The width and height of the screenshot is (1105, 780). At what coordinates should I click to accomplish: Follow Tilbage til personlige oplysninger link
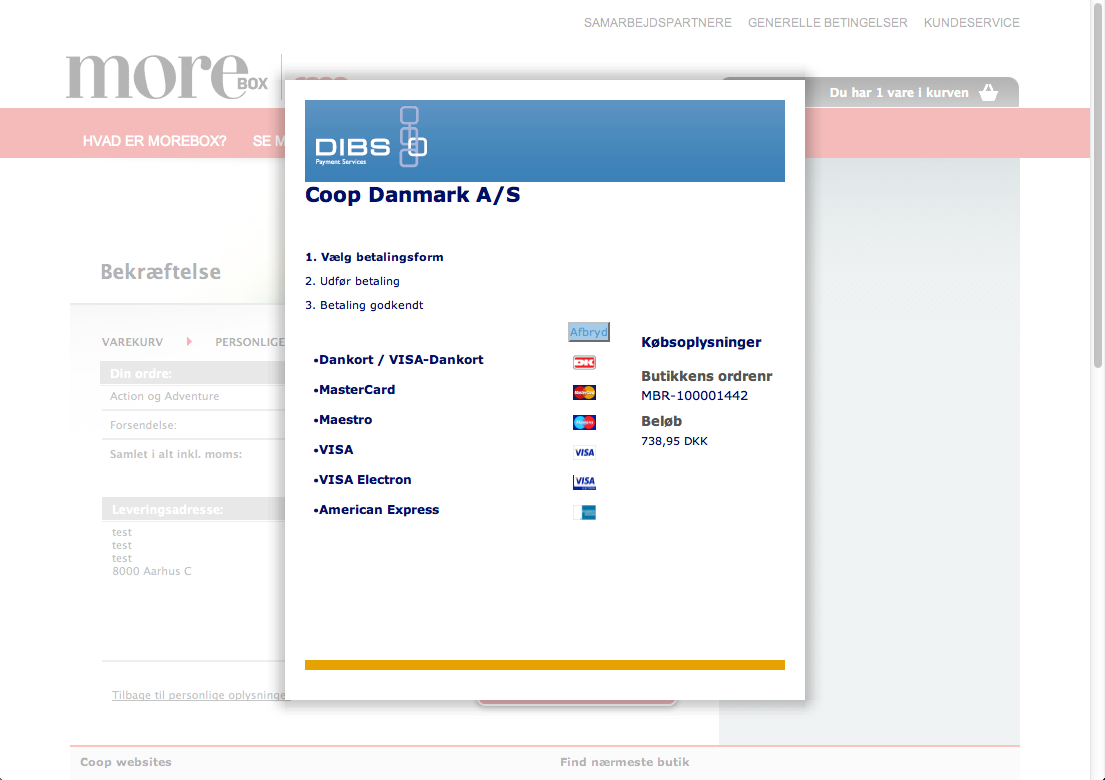(199, 695)
